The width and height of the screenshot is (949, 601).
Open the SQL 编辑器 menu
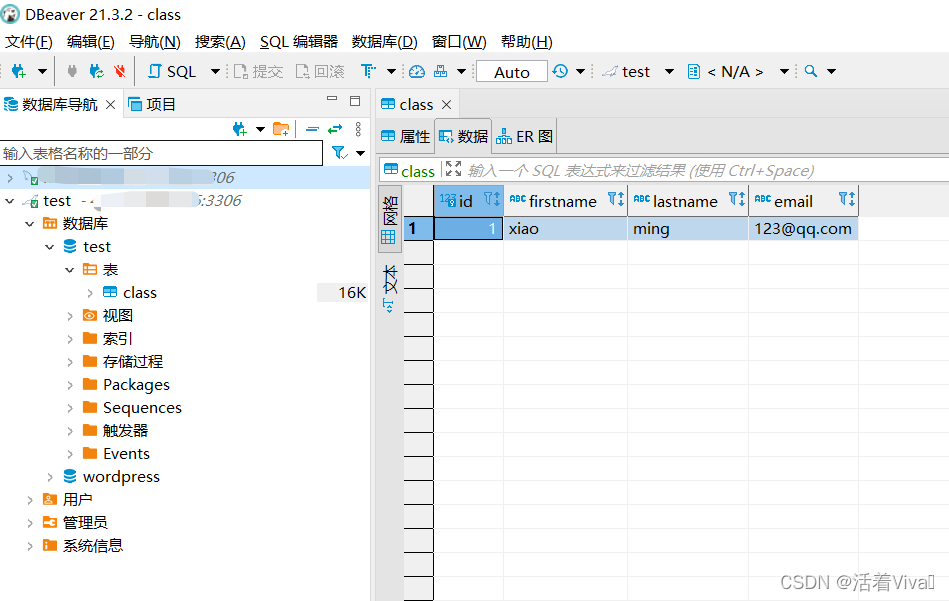[299, 42]
